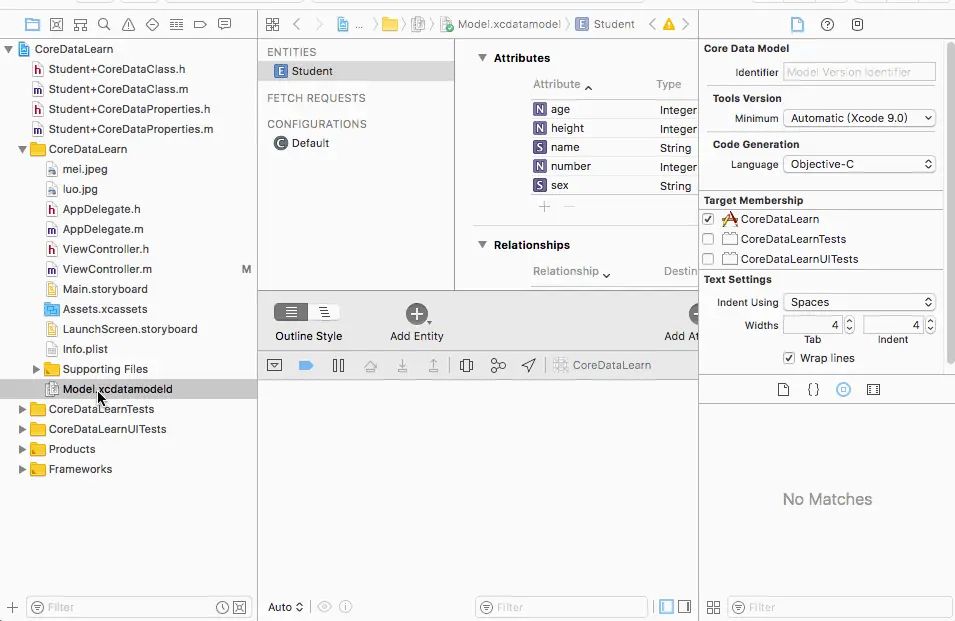The image size is (955, 621).
Task: Open Debug Memory Graph
Action: [x=498, y=365]
